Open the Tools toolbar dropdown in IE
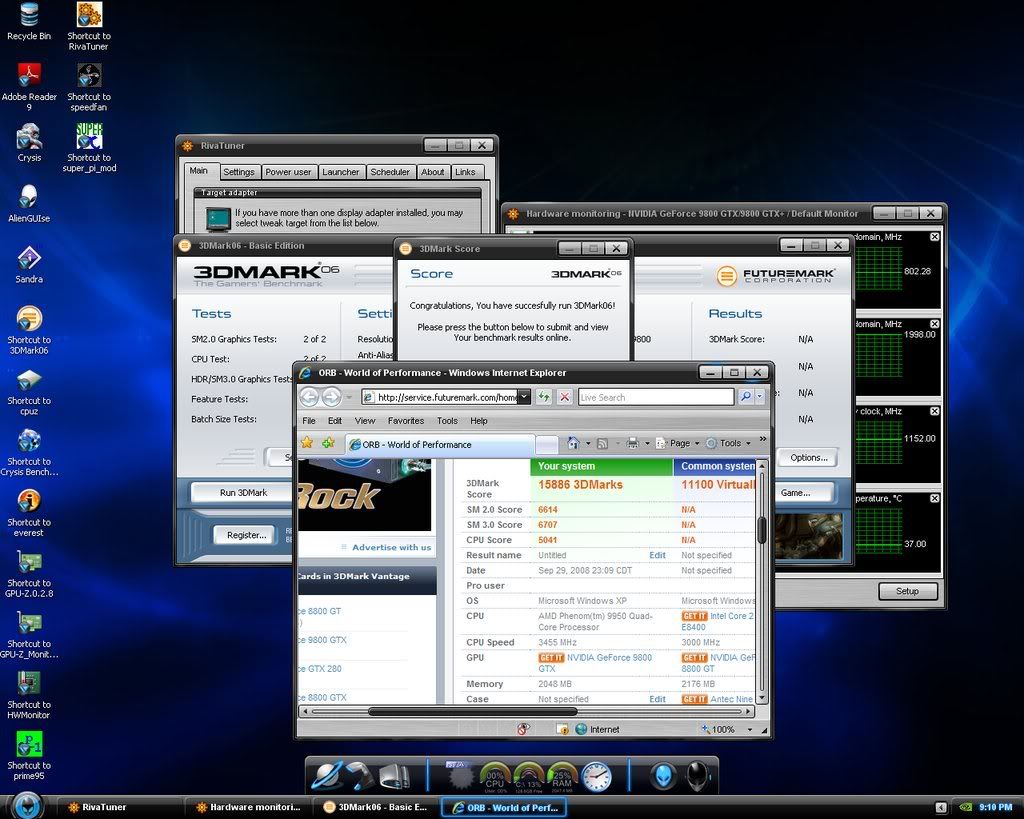 [728, 443]
